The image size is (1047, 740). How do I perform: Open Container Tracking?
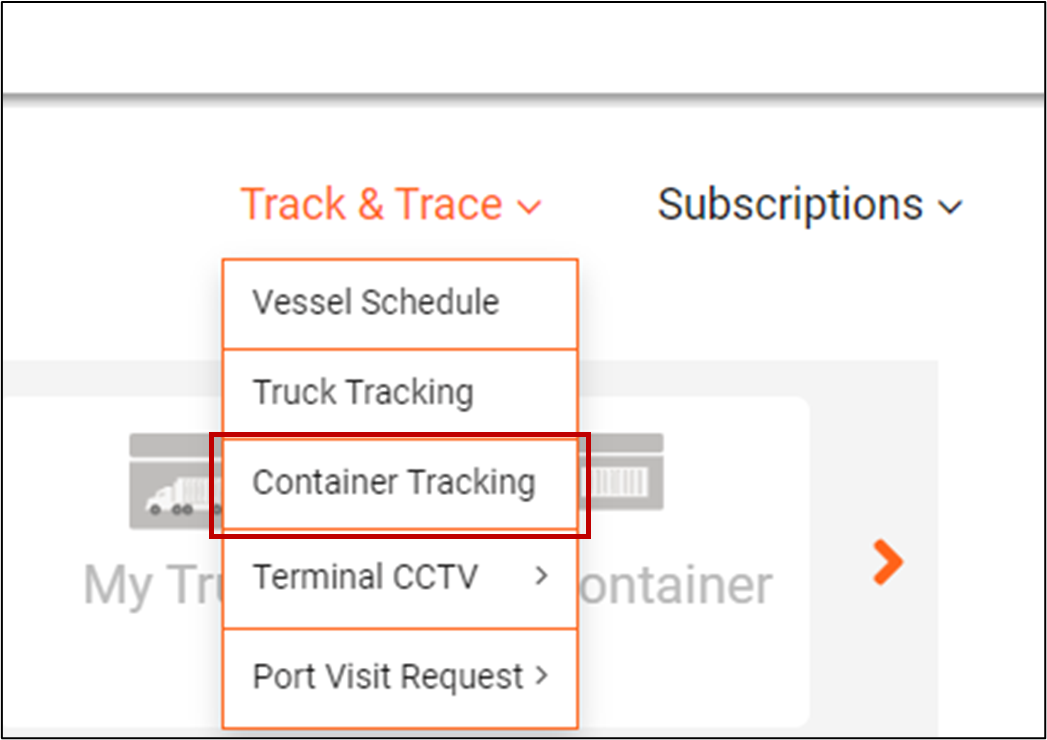coord(396,482)
